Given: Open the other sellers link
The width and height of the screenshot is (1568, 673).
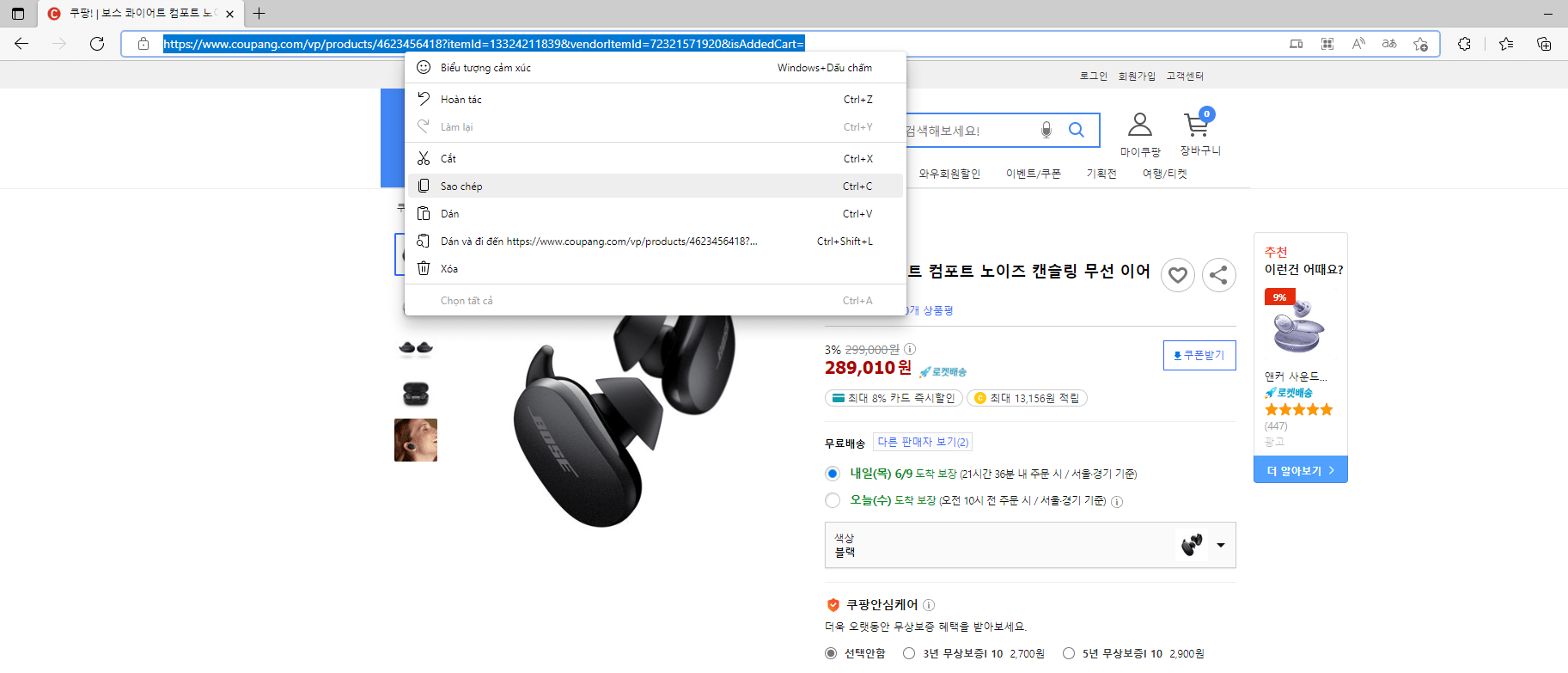Looking at the screenshot, I should coord(923,442).
